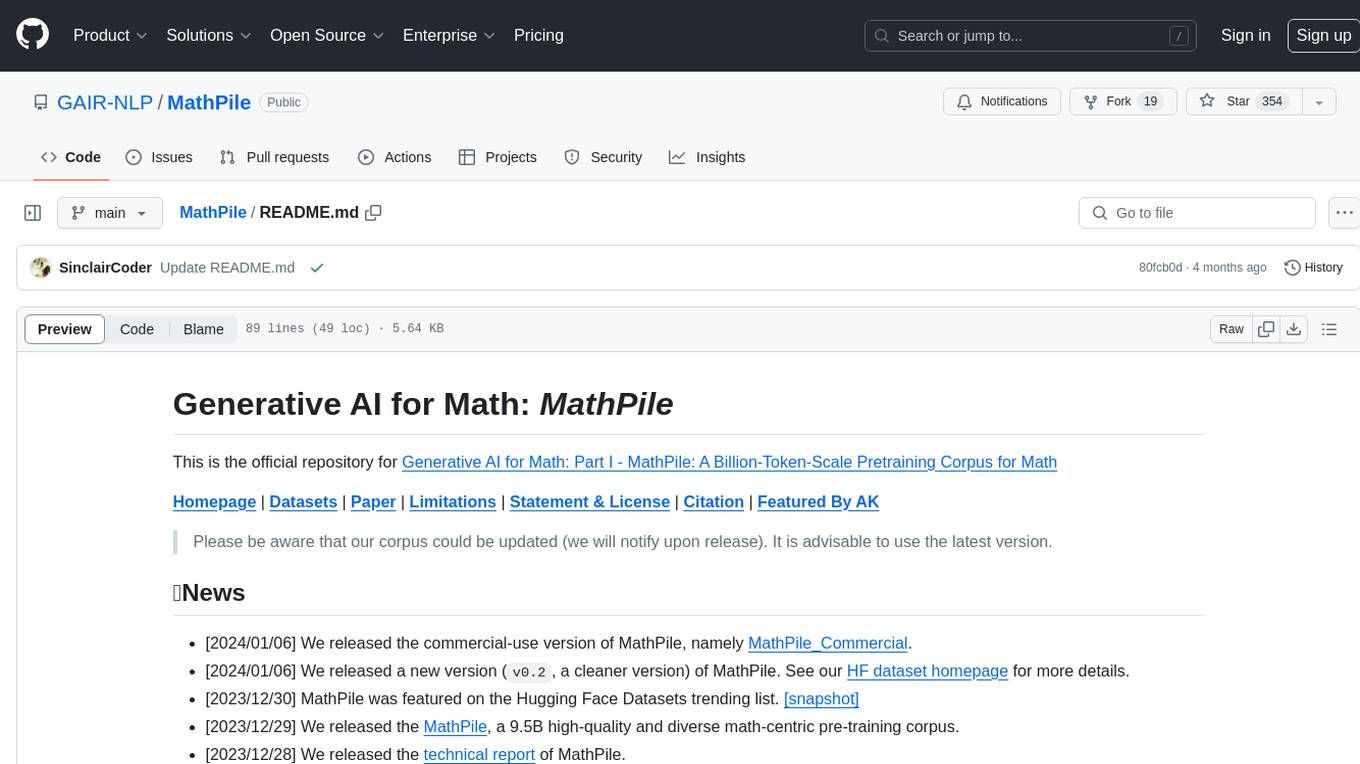The width and height of the screenshot is (1360, 764).
Task: Open the HF dataset homepage link
Action: [927, 671]
